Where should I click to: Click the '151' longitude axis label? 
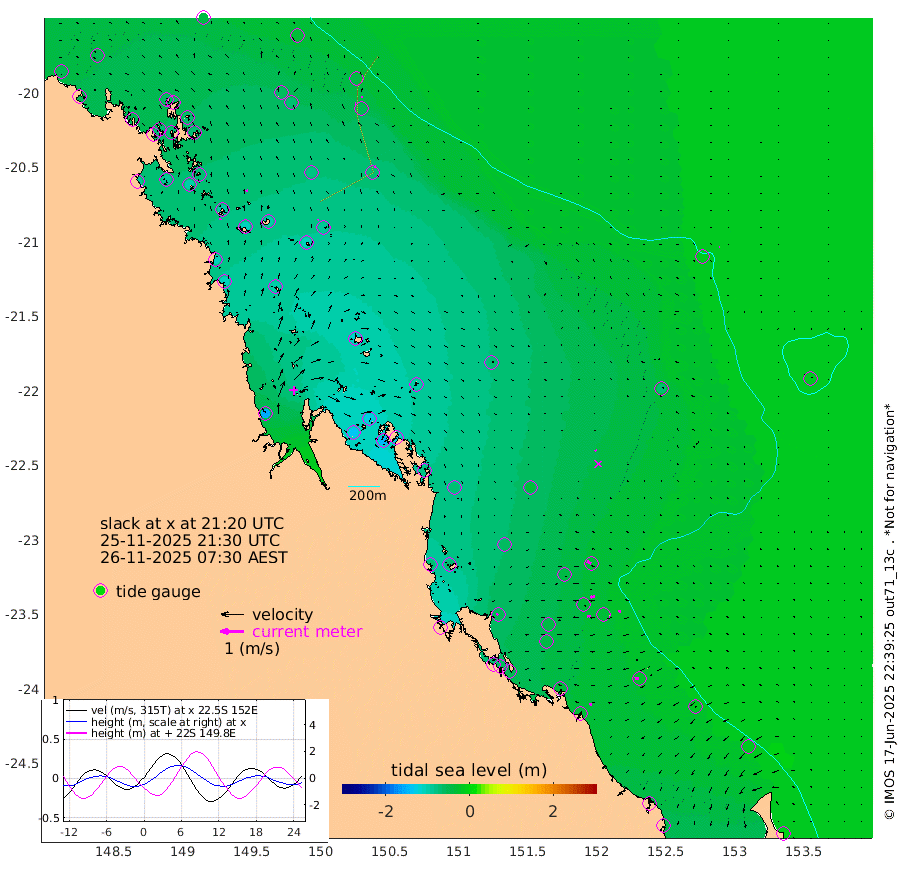pyautogui.click(x=458, y=852)
